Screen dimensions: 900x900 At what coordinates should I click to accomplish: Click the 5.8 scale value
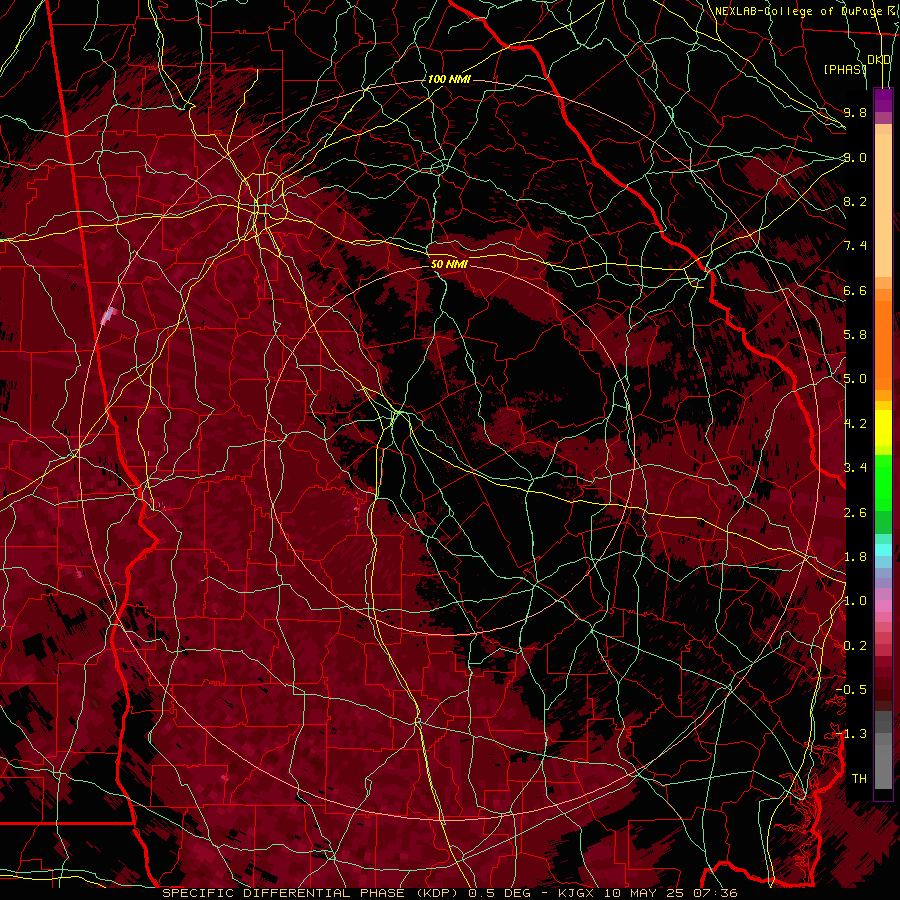click(855, 335)
